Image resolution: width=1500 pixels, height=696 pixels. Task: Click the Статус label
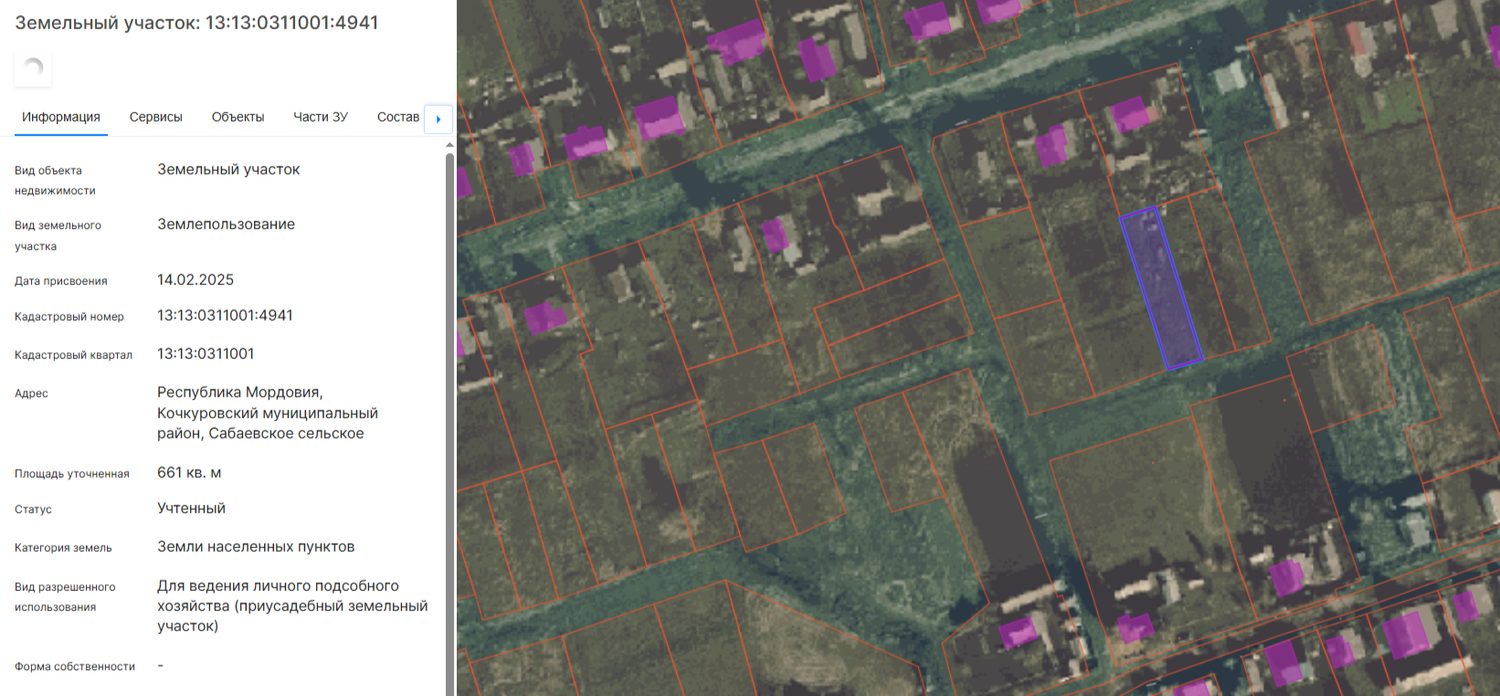pyautogui.click(x=33, y=510)
